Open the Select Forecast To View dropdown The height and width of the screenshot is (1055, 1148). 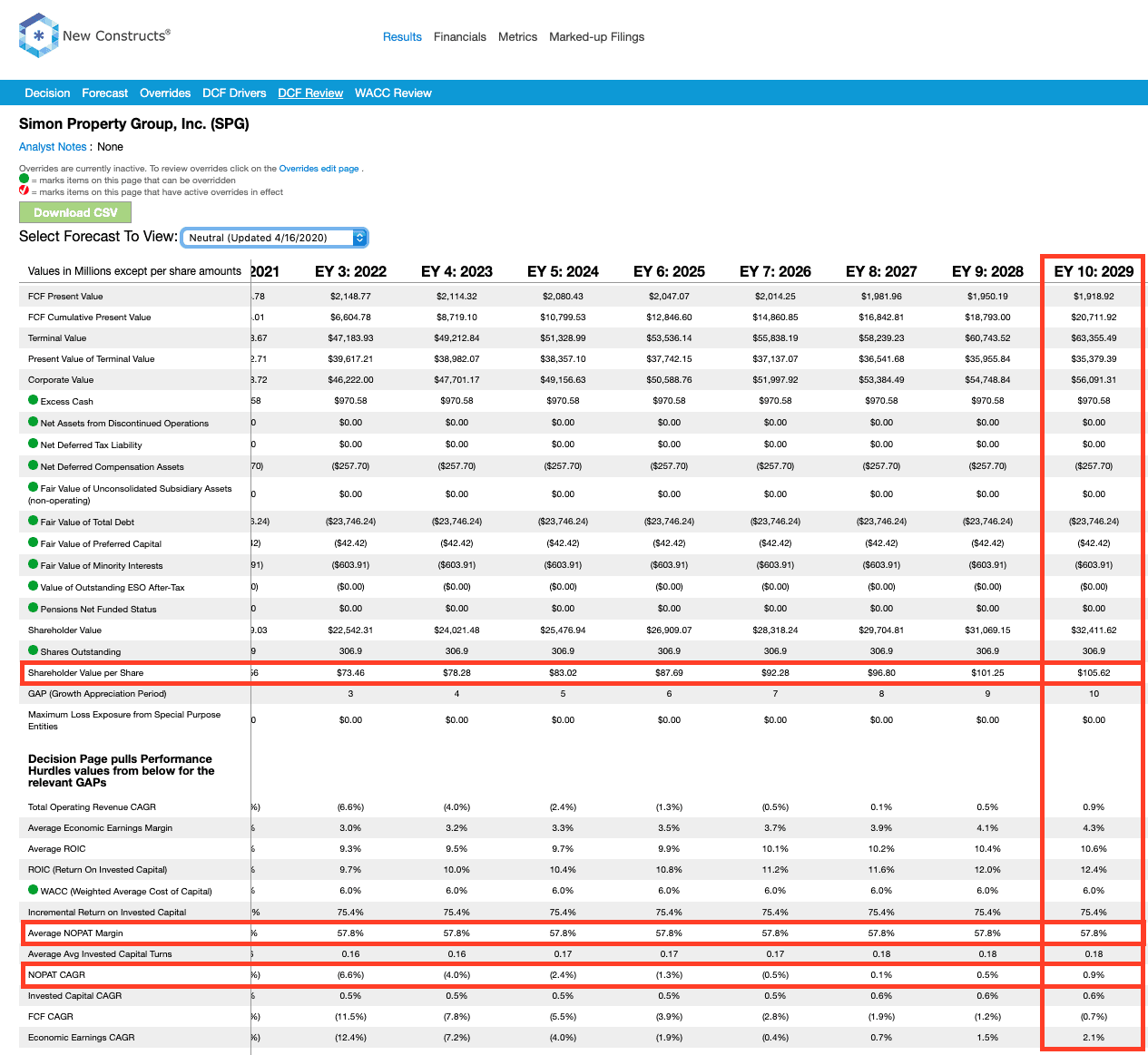tap(274, 238)
